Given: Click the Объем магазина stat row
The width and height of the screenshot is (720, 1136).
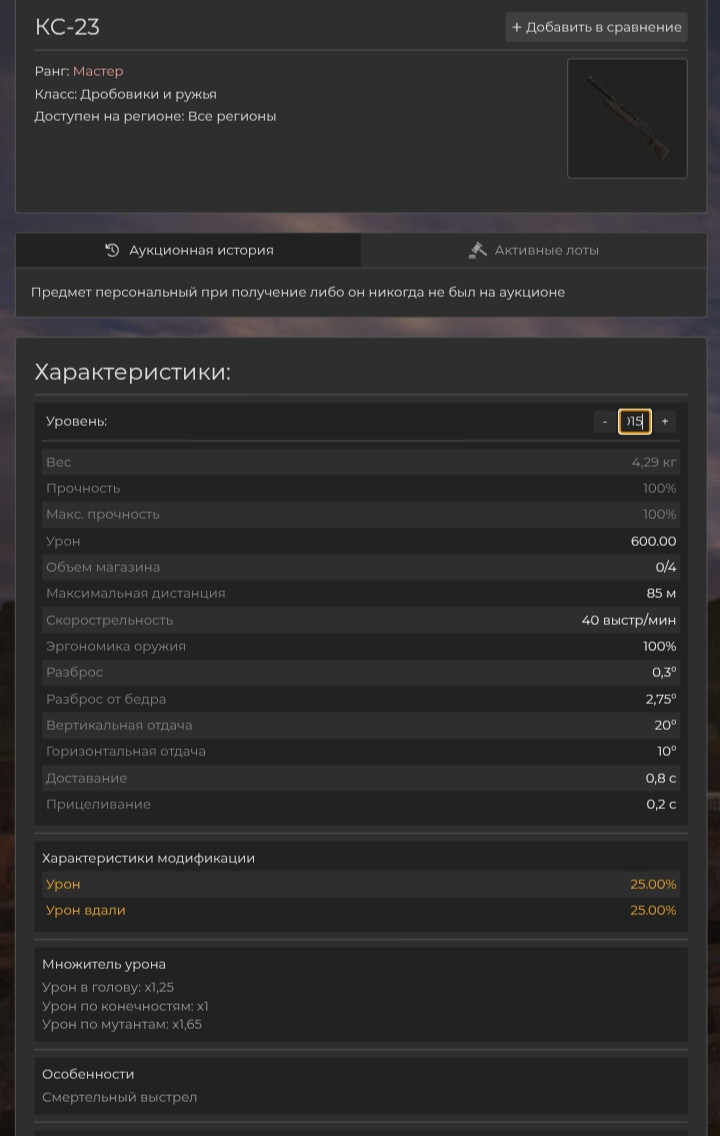Looking at the screenshot, I should point(361,567).
